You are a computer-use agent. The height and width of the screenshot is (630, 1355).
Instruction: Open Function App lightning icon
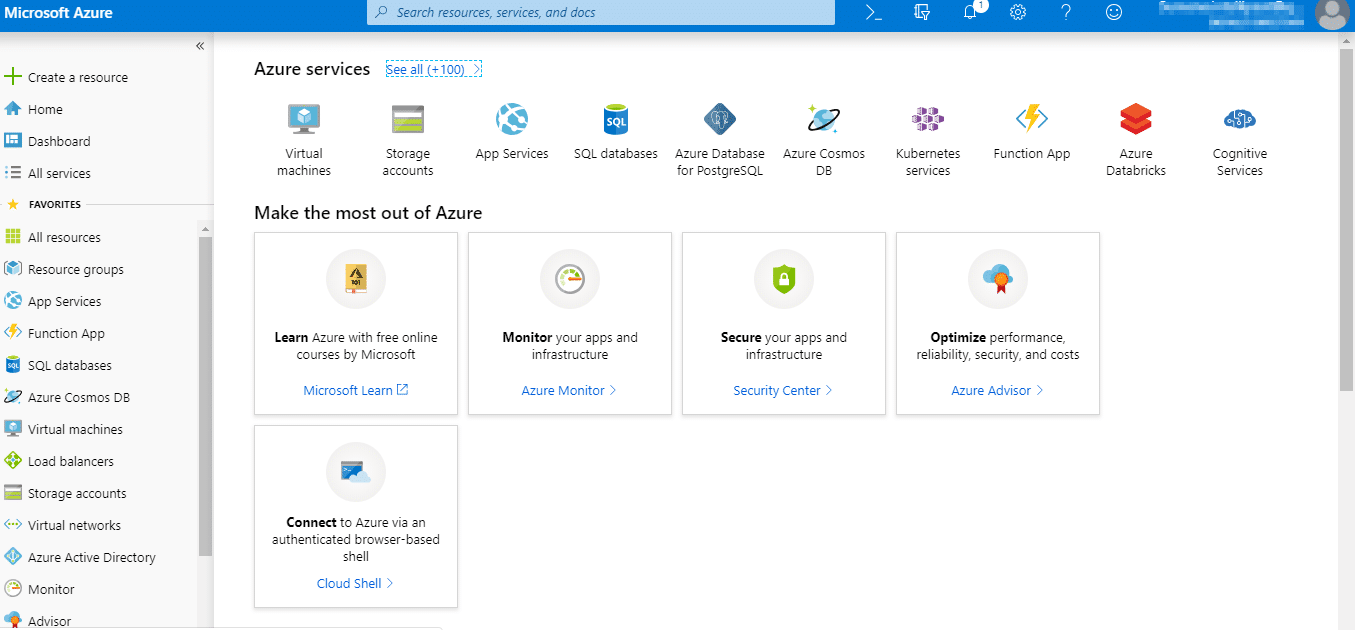click(1032, 119)
